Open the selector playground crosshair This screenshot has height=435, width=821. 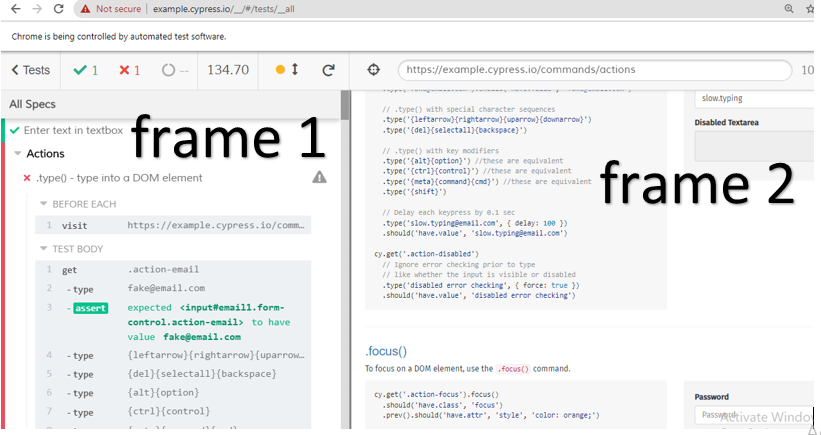[x=373, y=70]
